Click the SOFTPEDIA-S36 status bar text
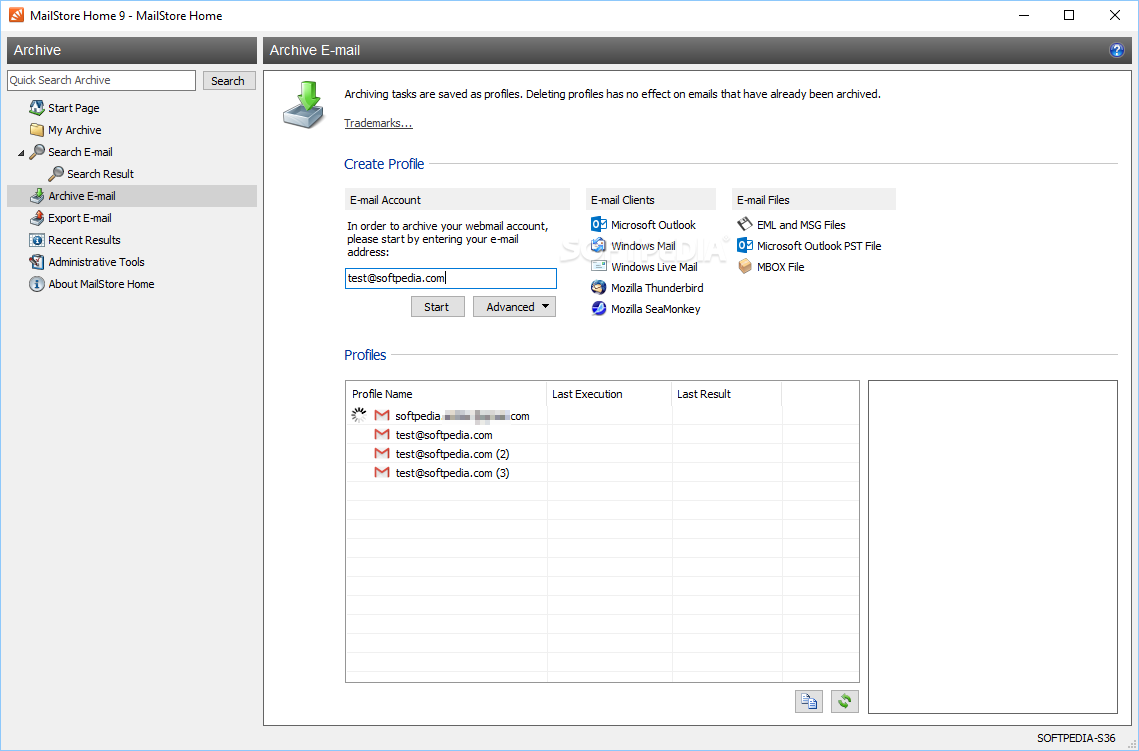1139x751 pixels. pos(1076,738)
